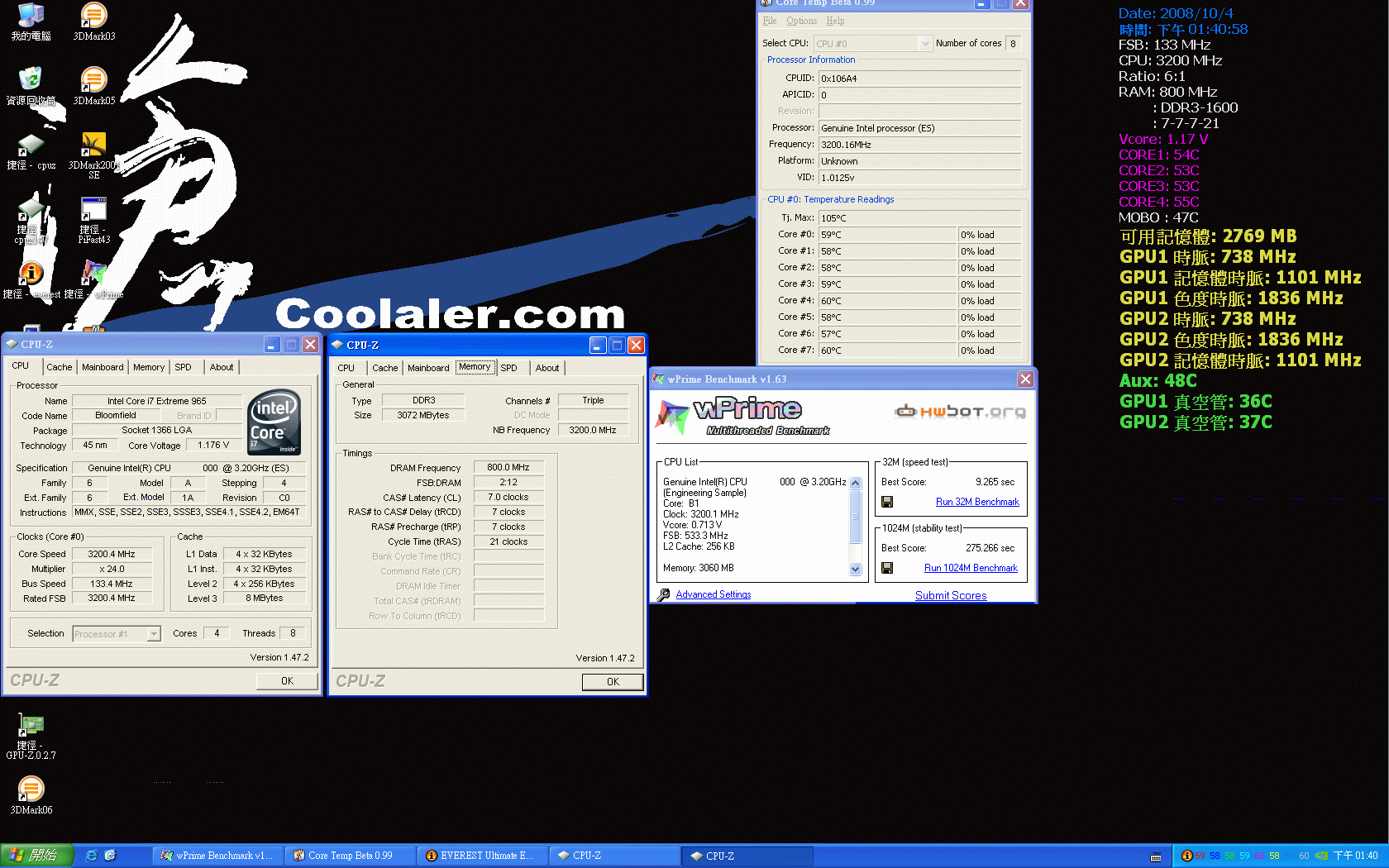Open the 開始 Start menu
The image size is (1389, 868).
tap(37, 856)
